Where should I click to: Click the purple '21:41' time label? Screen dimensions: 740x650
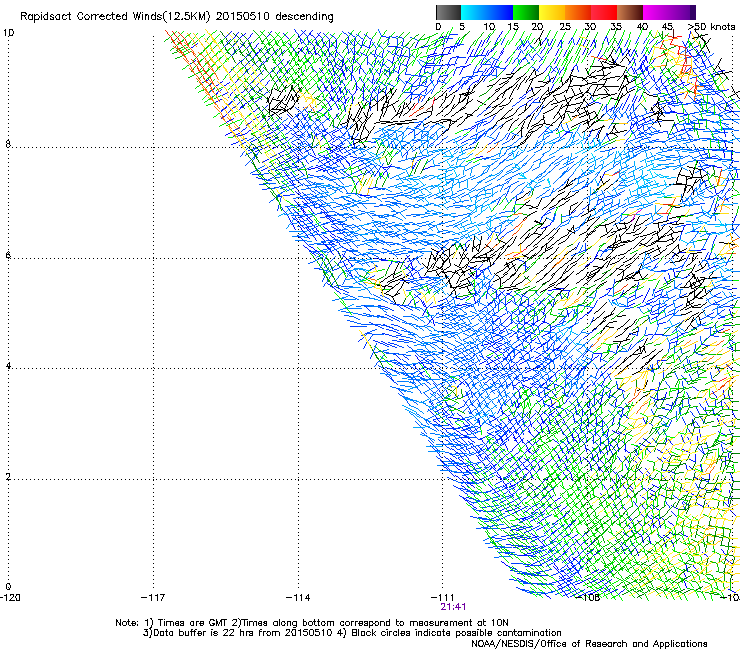click(x=453, y=607)
